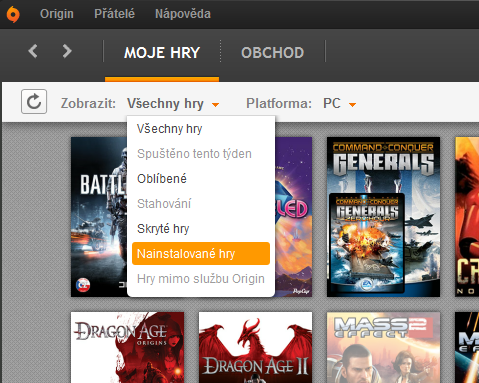This screenshot has height=383, width=479.
Task: Expand the Platforma PC dropdown
Action: click(x=339, y=104)
